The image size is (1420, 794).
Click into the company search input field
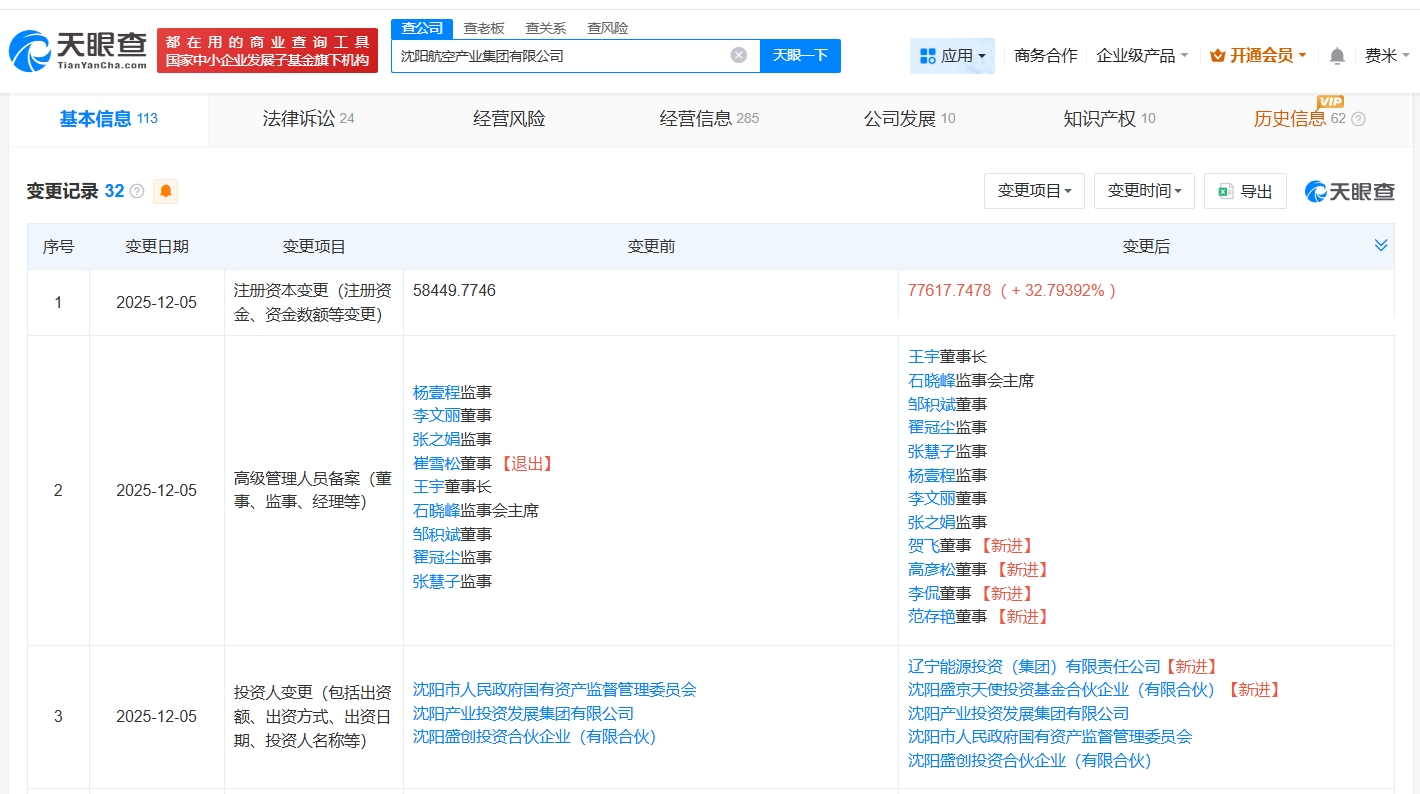click(560, 56)
